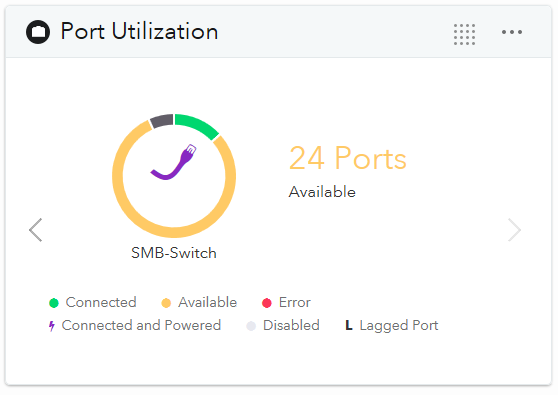The height and width of the screenshot is (395, 558).
Task: Click the 24 Ports count text
Action: coord(347,158)
